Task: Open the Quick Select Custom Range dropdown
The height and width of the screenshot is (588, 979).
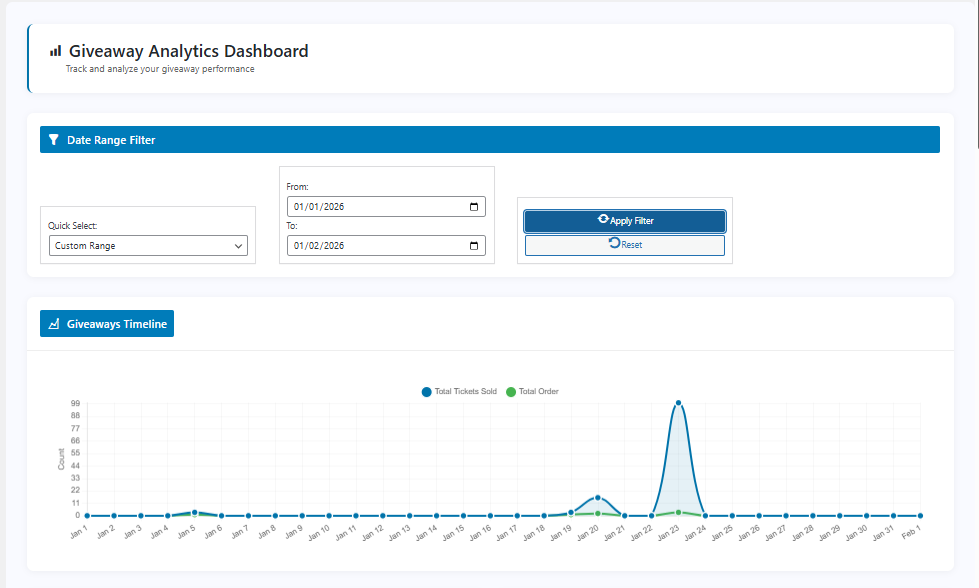Action: click(148, 246)
